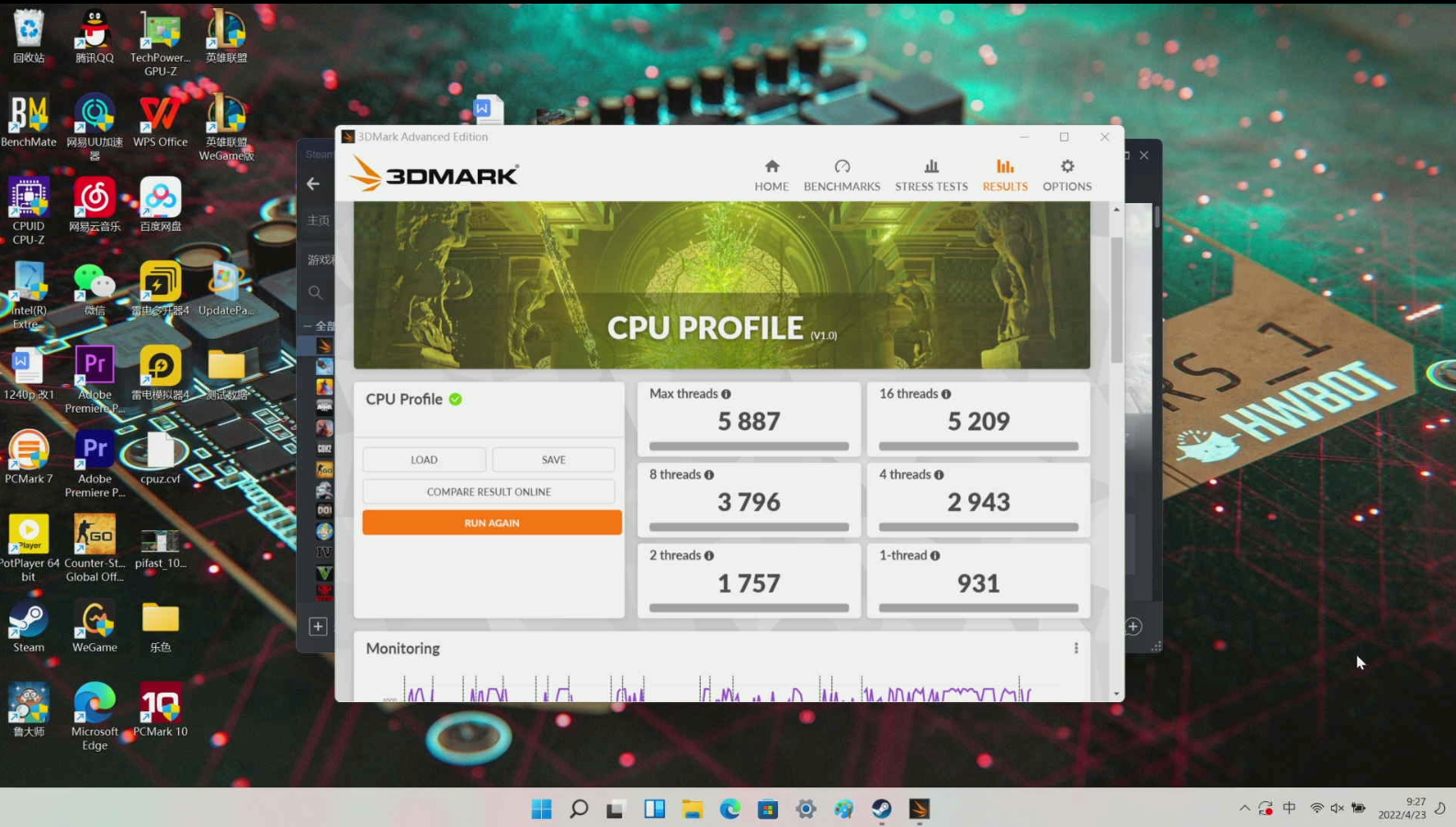The image size is (1456, 827).
Task: Open the PCMark 7 desktop icon
Action: (28, 458)
